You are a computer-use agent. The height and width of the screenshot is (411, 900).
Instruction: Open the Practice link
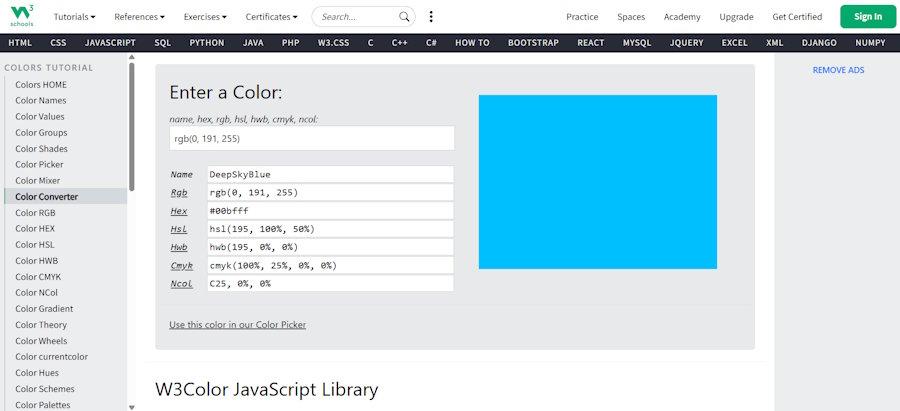pyautogui.click(x=582, y=17)
